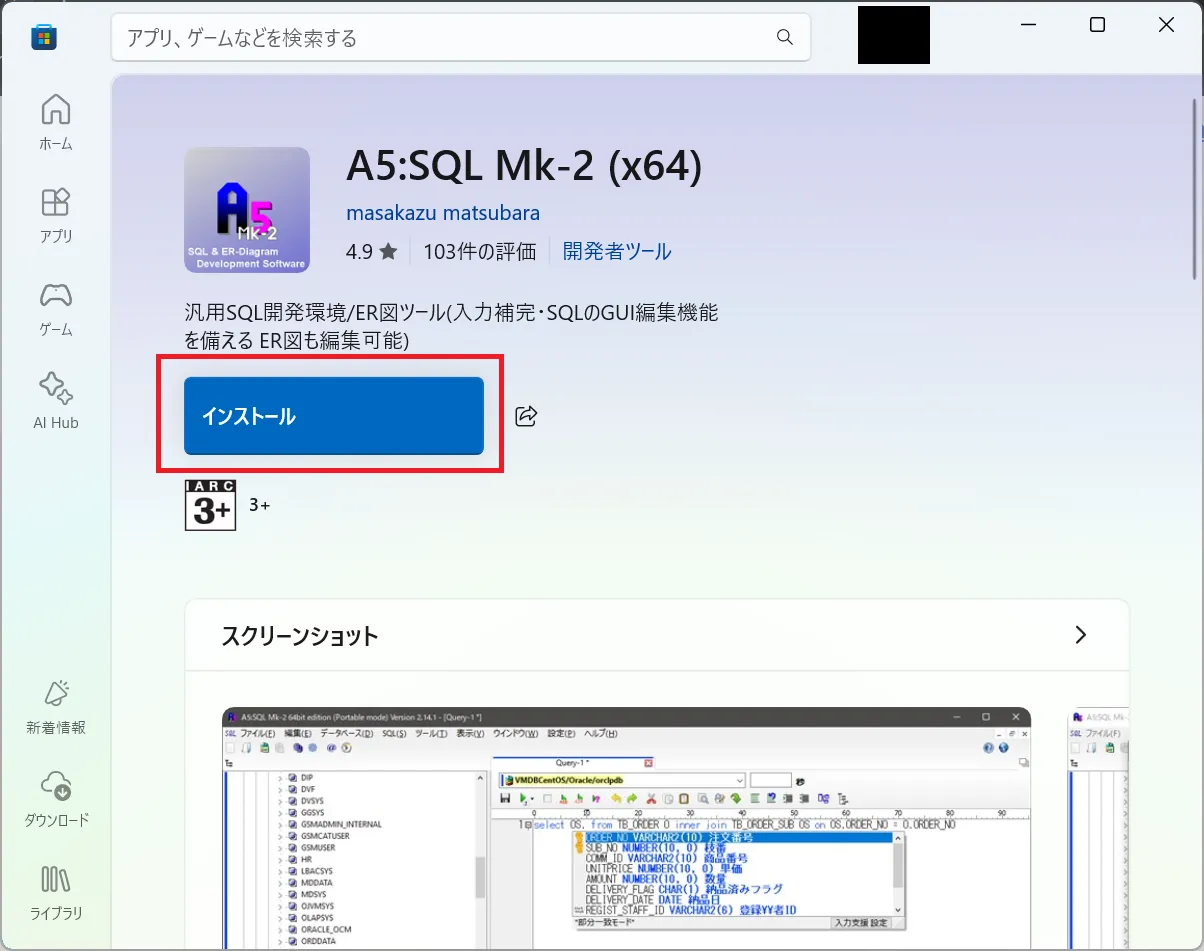Open 新着情報 (What's new) in sidebar

pyautogui.click(x=56, y=706)
